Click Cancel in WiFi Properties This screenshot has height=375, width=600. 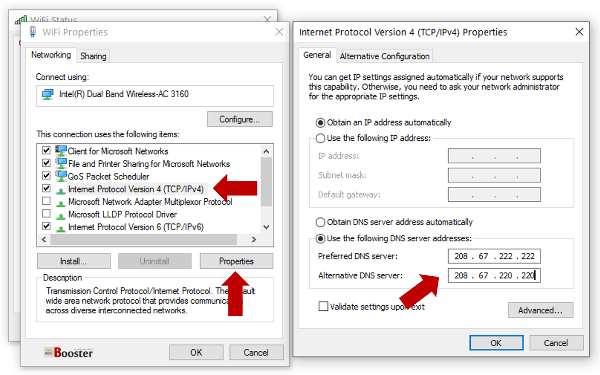point(256,352)
